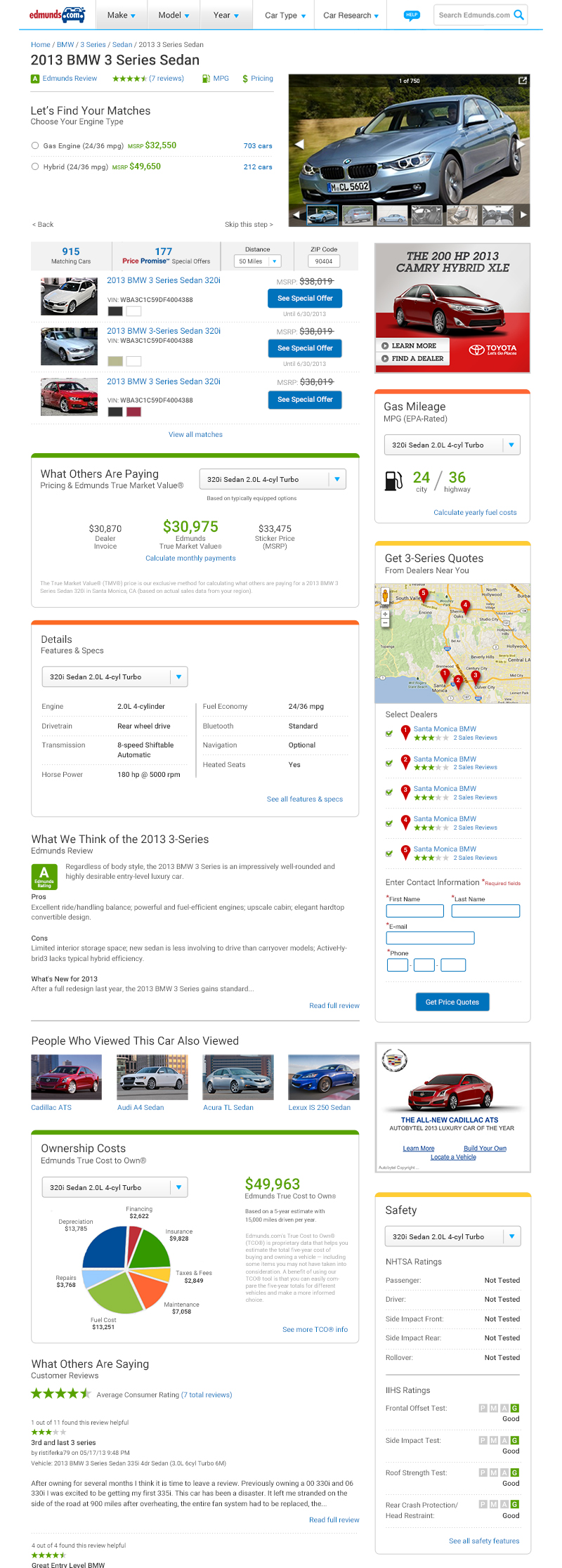Click the search magnifier icon
This screenshot has width=562, height=1568.
519,15
